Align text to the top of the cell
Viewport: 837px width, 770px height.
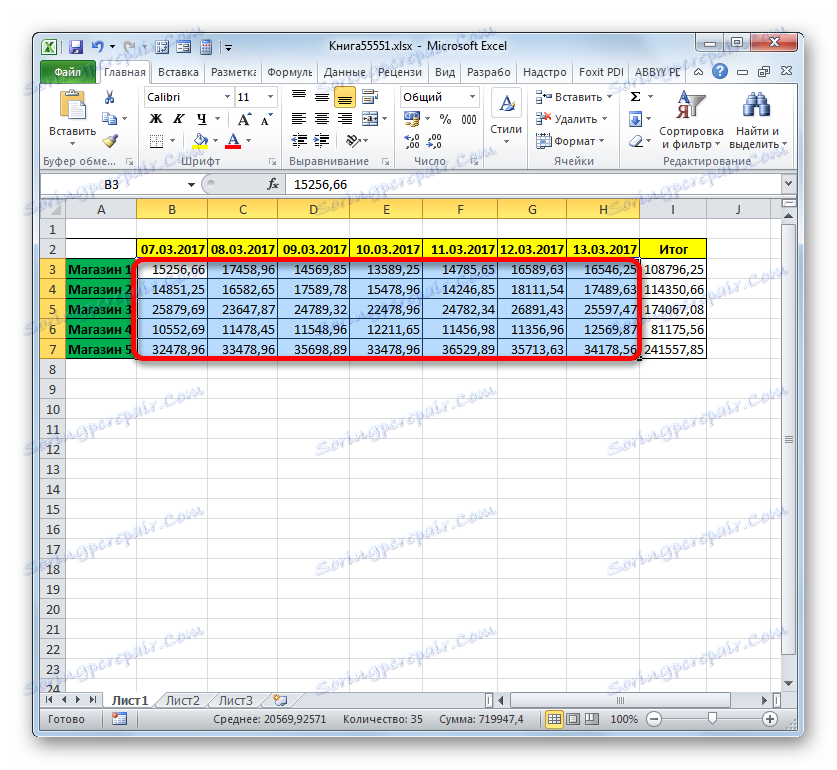pyautogui.click(x=299, y=97)
